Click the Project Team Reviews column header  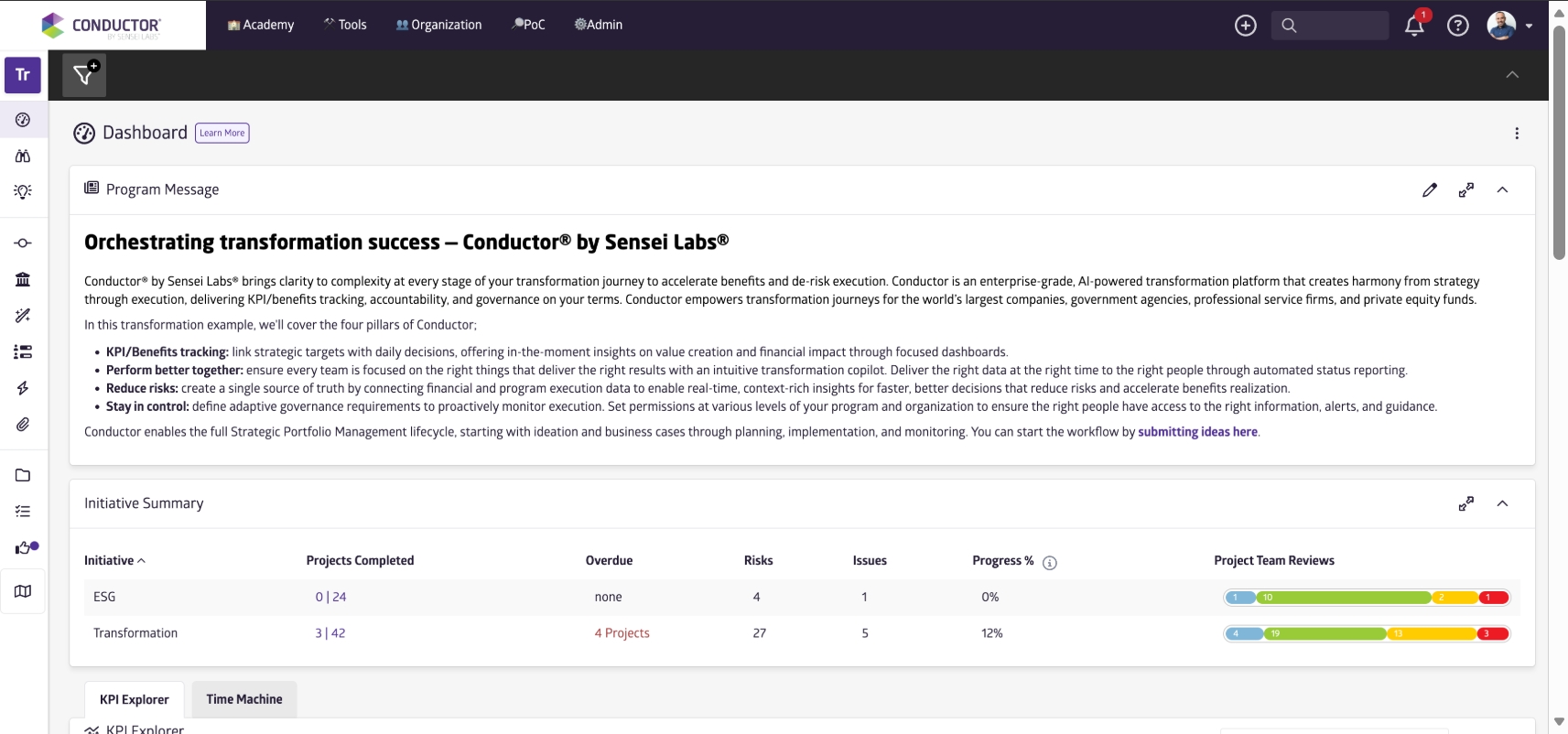(1274, 561)
